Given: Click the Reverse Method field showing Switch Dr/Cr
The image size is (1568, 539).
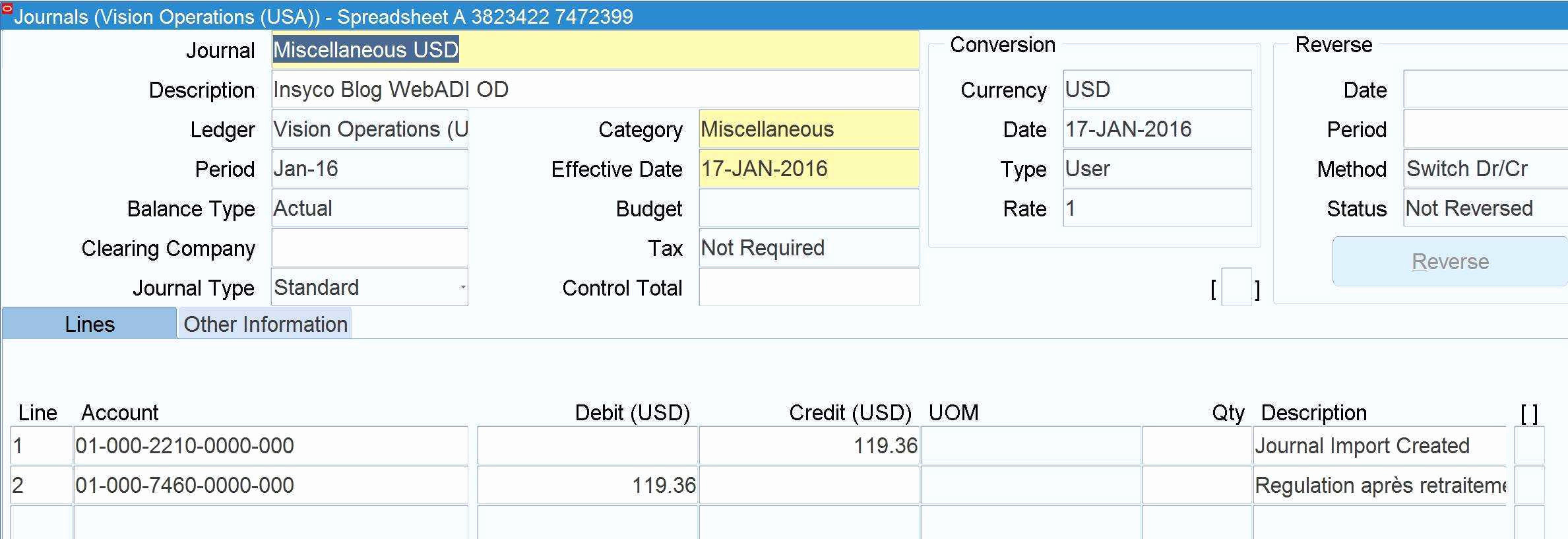Looking at the screenshot, I should [1484, 169].
